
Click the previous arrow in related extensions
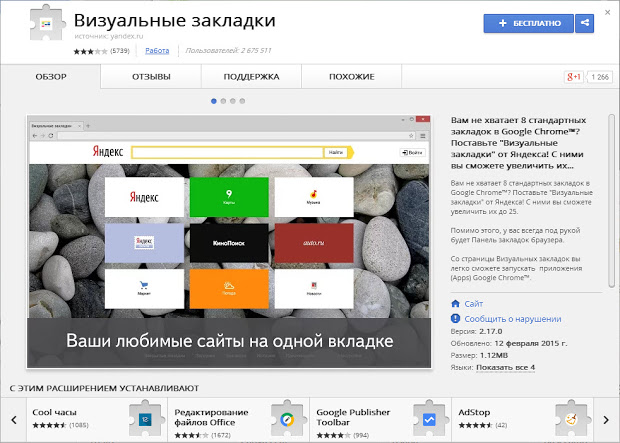[x=14, y=420]
